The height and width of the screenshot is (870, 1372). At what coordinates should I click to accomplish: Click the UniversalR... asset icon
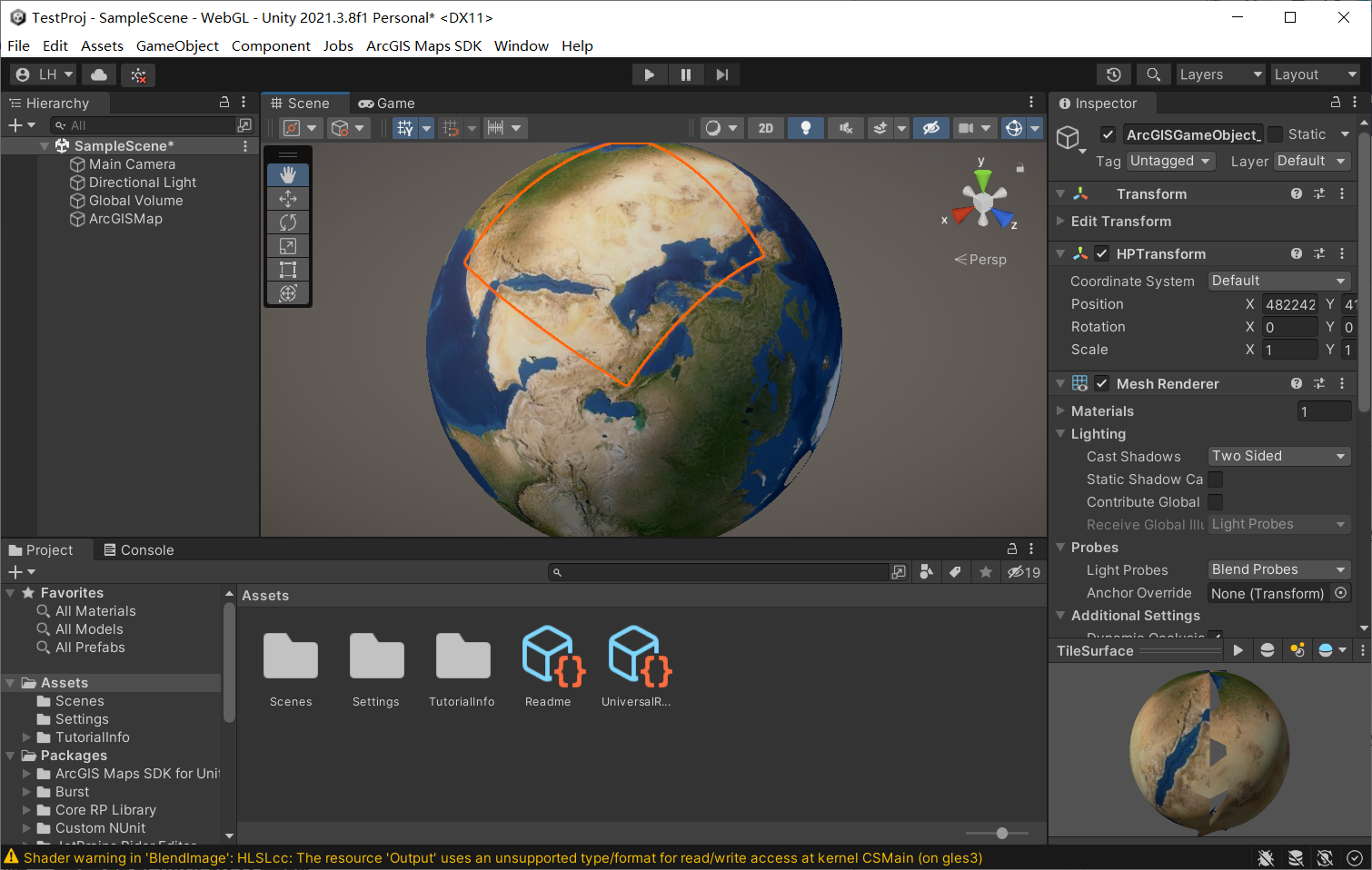coord(639,655)
